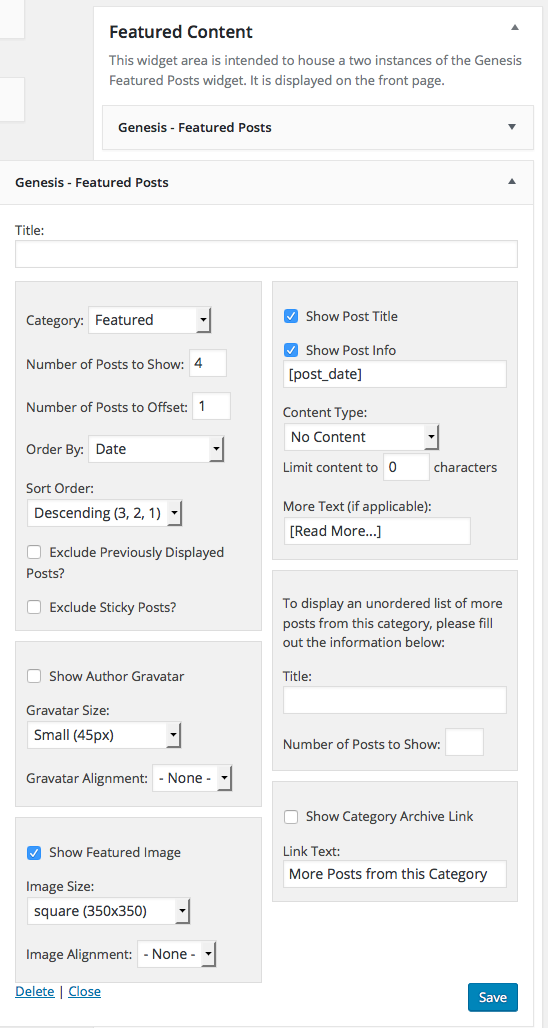
Task: Open the Category dropdown set to Featured
Action: [x=149, y=321]
